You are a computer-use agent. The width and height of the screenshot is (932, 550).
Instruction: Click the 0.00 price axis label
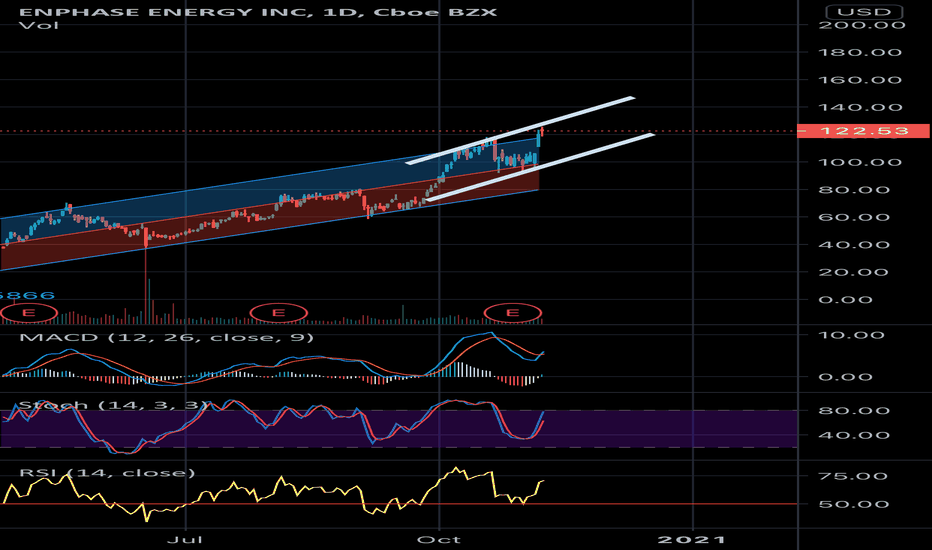(846, 300)
